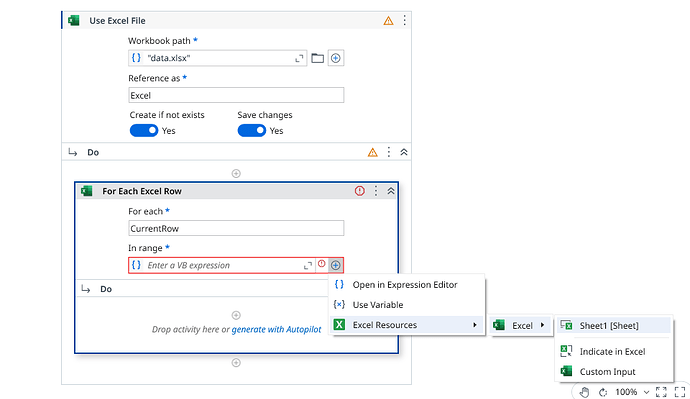690x399 pixels.
Task: Toggle the Save changes switch
Action: point(252,131)
